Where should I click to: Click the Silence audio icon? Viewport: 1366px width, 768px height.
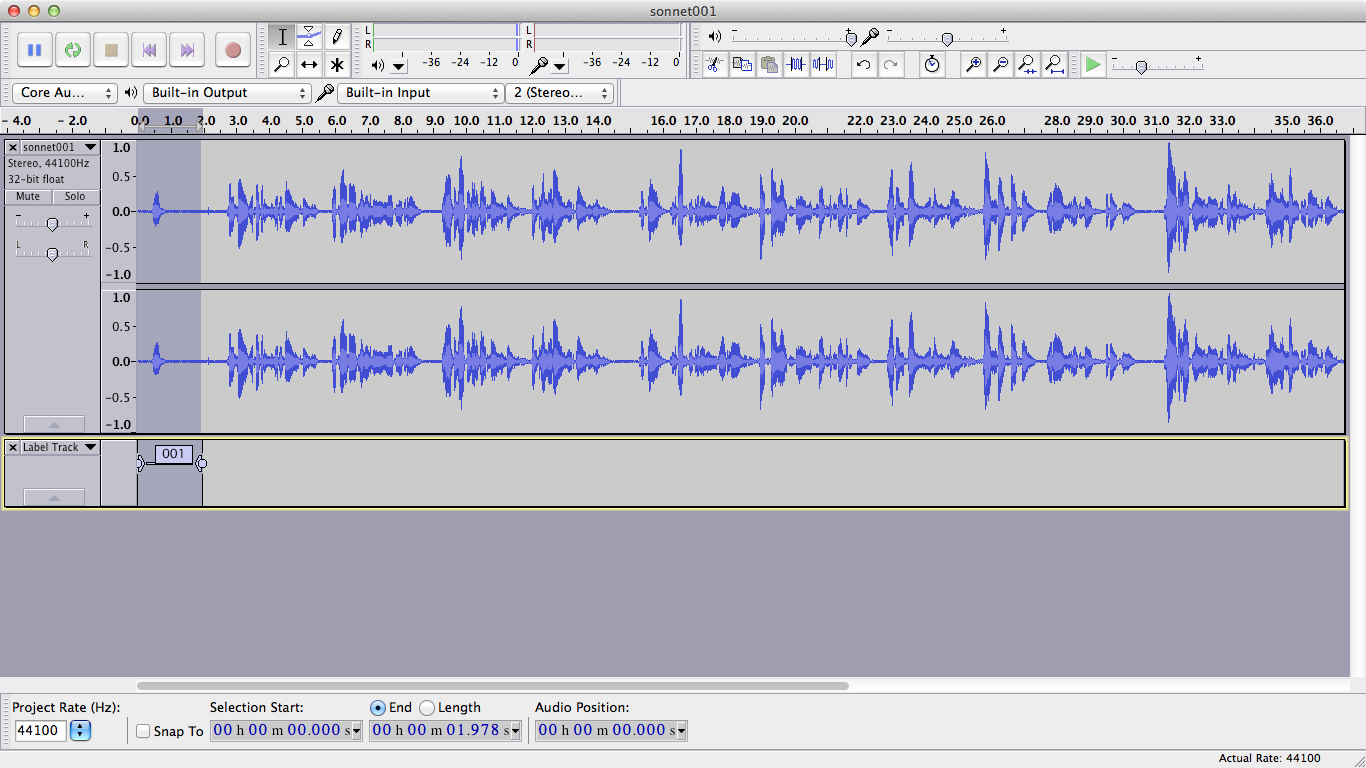pos(823,64)
